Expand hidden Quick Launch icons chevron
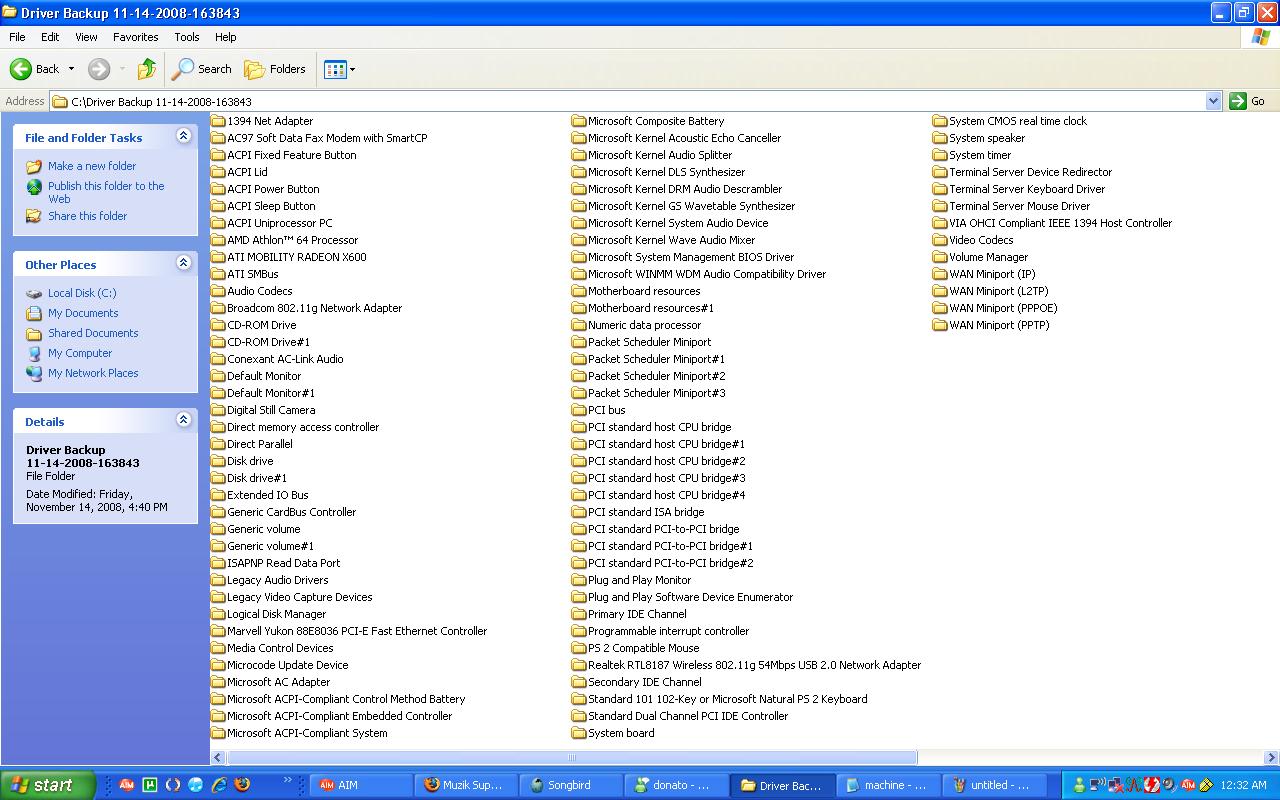 [x=287, y=780]
